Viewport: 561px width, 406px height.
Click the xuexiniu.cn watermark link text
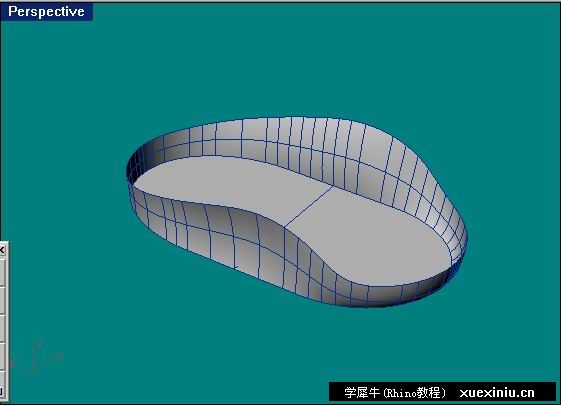[x=497, y=393]
